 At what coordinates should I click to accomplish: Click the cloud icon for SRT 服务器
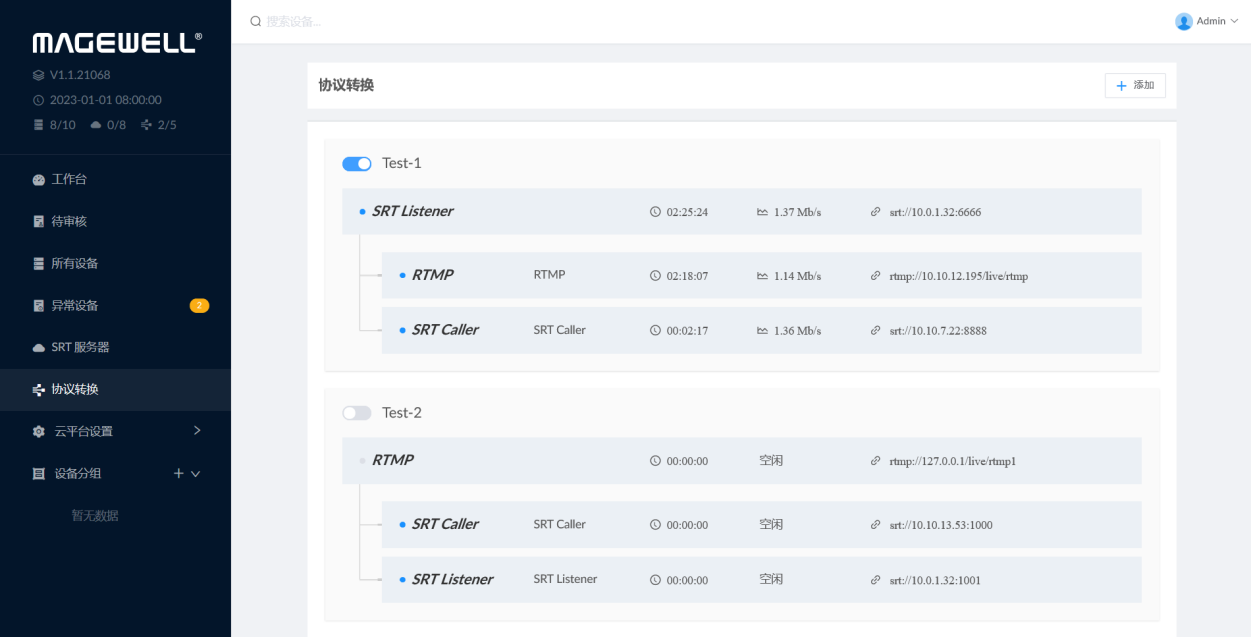click(x=39, y=348)
